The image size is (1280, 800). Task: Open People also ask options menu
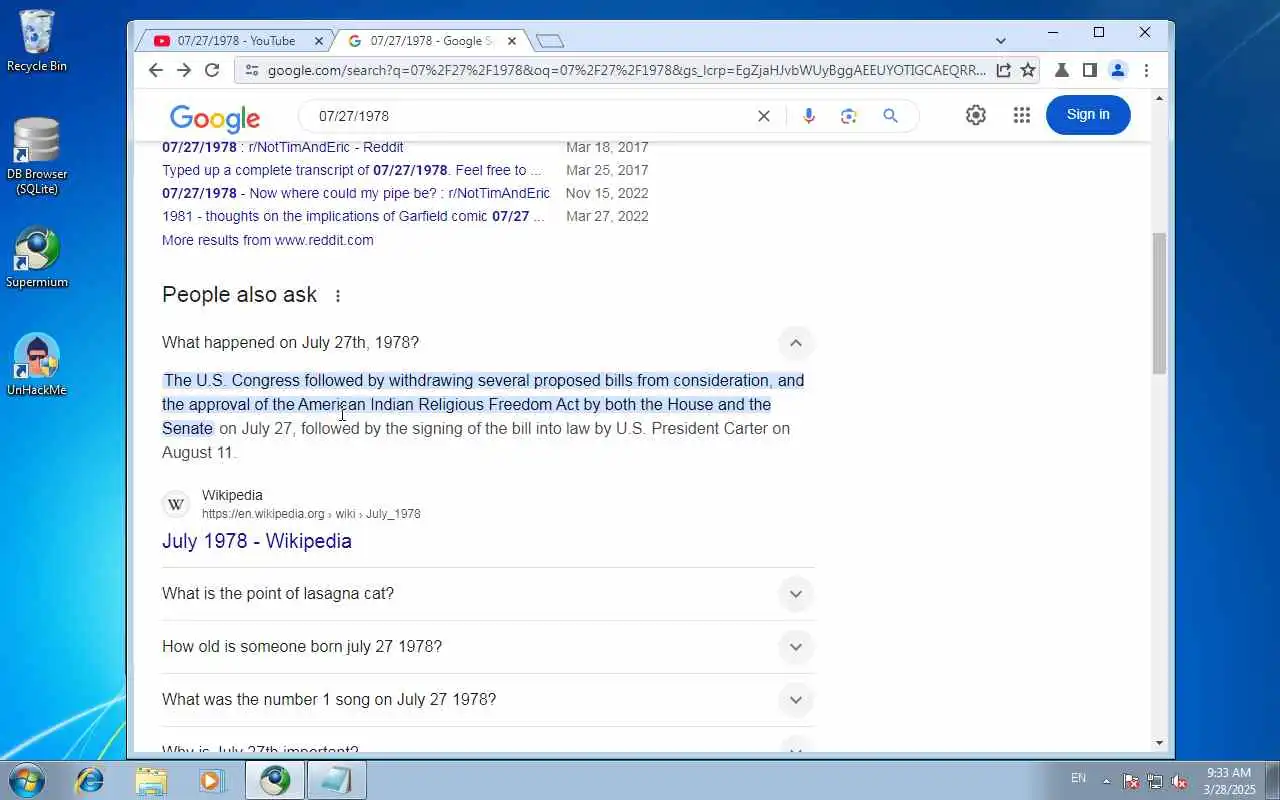[338, 296]
